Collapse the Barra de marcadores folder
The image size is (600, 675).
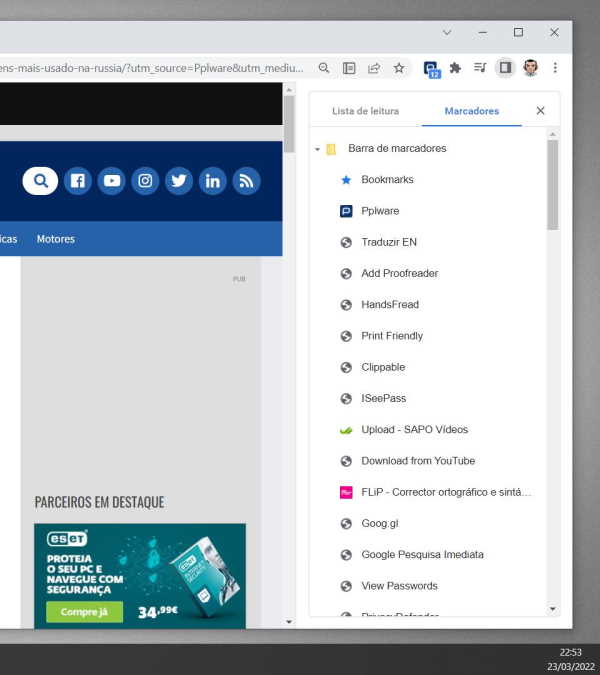pos(317,149)
